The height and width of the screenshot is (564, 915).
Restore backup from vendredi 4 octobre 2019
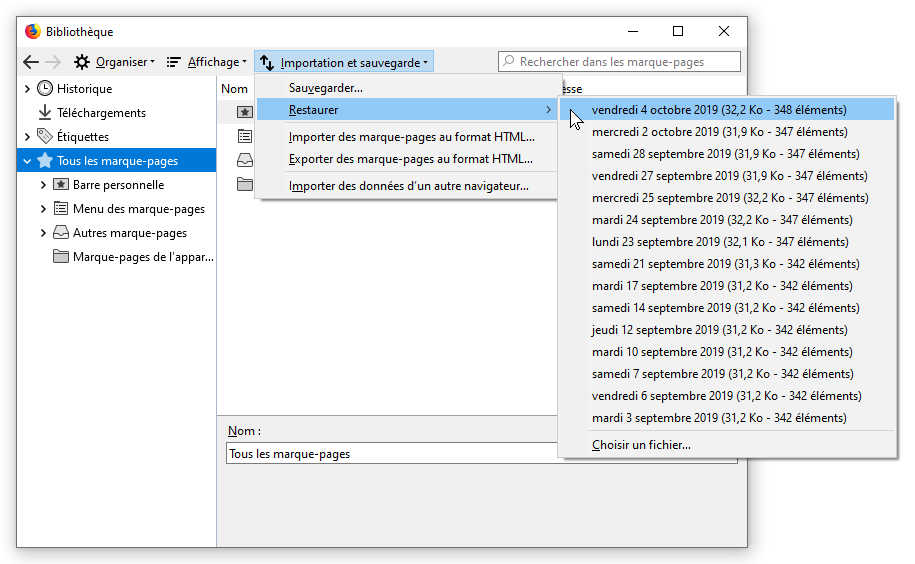click(x=727, y=110)
